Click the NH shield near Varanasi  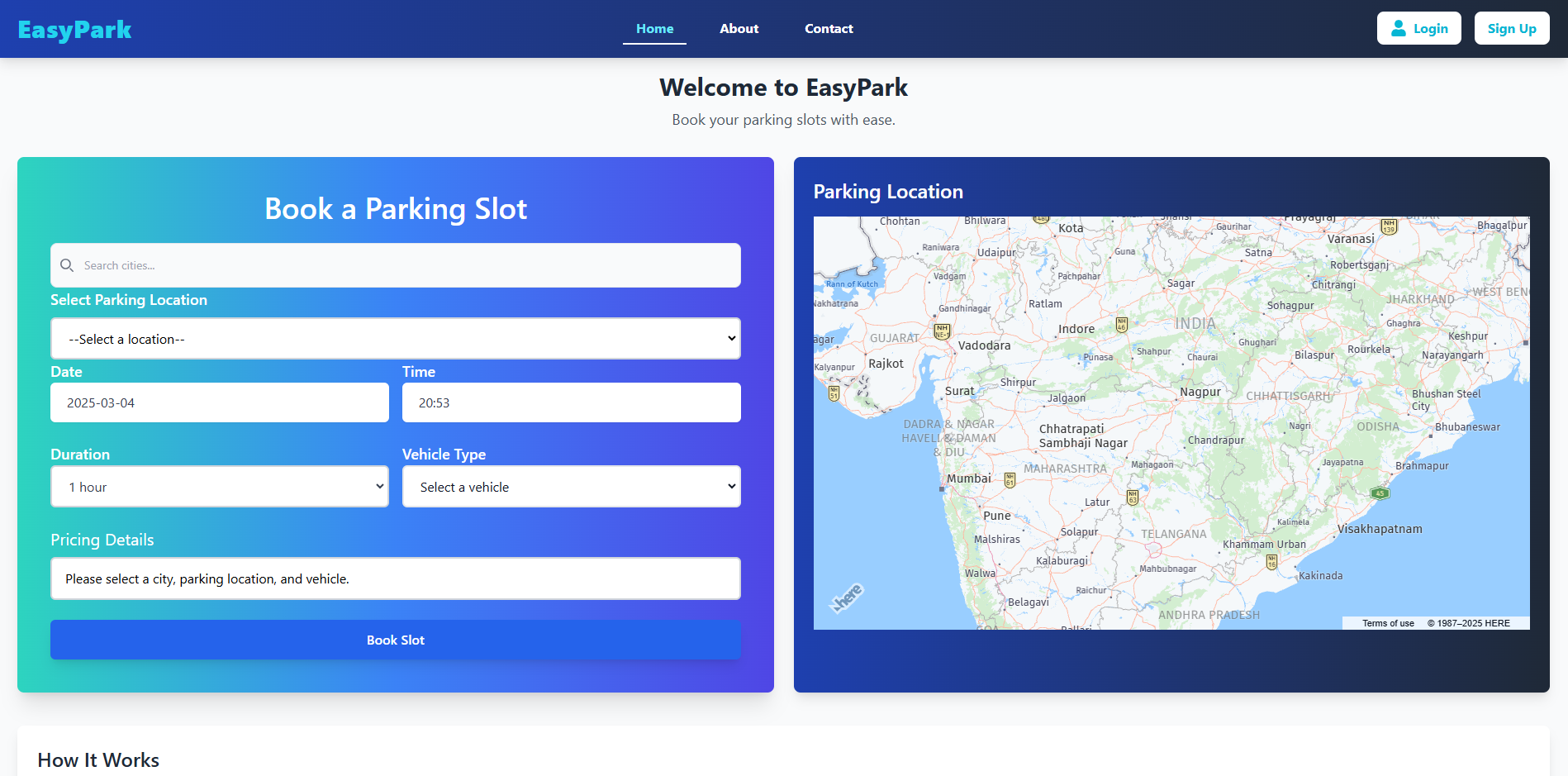[x=1389, y=226]
